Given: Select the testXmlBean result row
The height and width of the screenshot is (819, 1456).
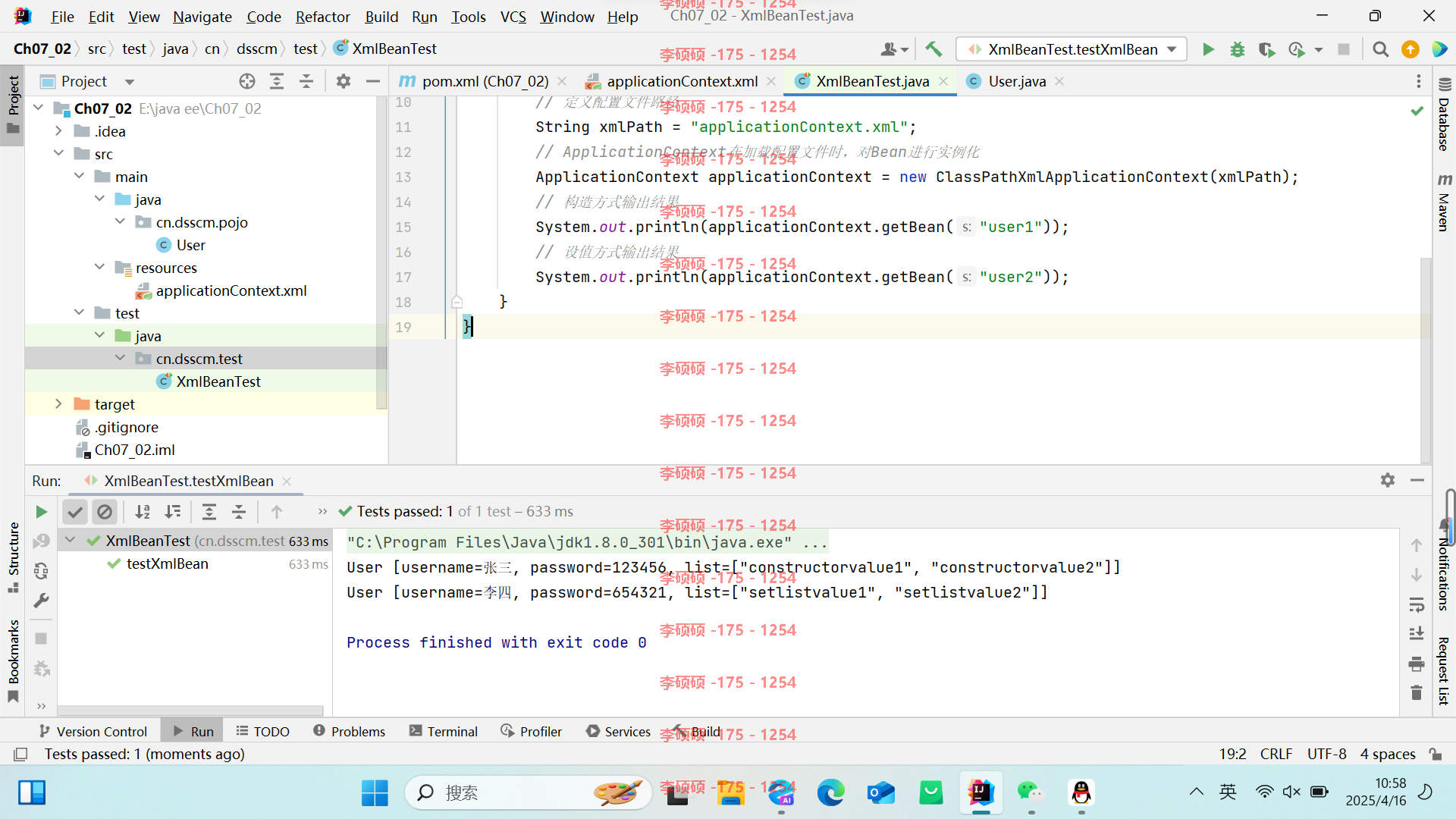Looking at the screenshot, I should pos(195,563).
